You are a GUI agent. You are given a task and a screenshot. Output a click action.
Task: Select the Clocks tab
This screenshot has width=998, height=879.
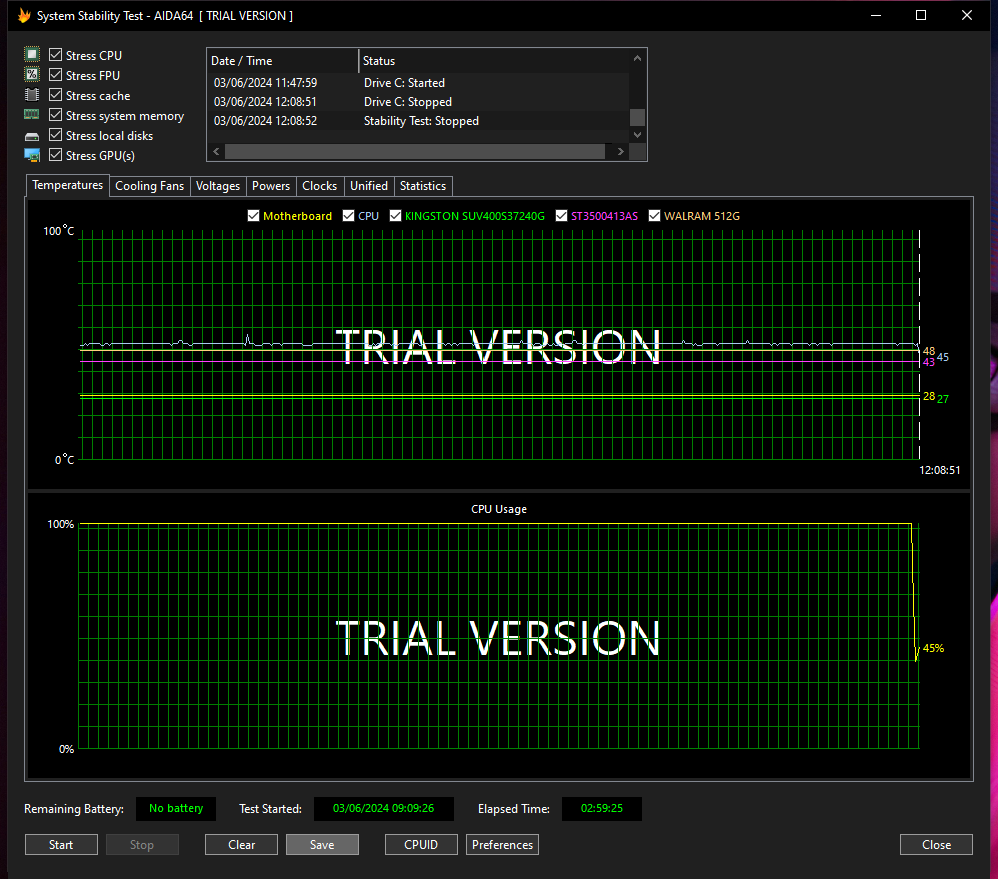point(320,186)
